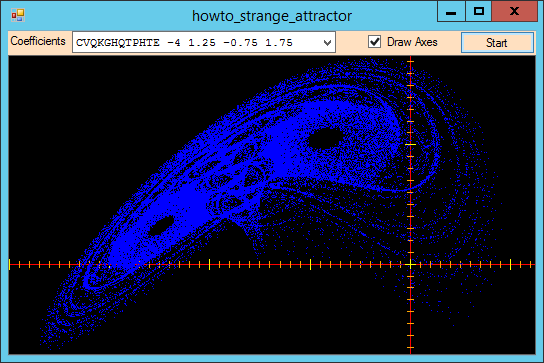Click the leftmost tall yellow tick on the horizontal axis

pos(9,264)
